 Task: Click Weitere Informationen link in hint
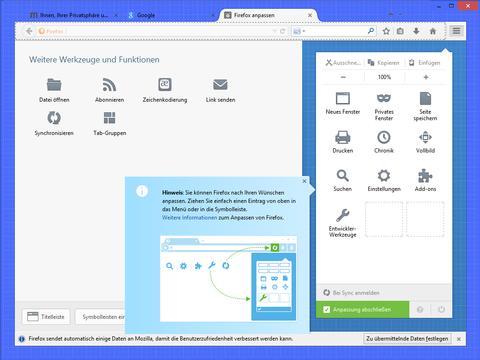[189, 218]
